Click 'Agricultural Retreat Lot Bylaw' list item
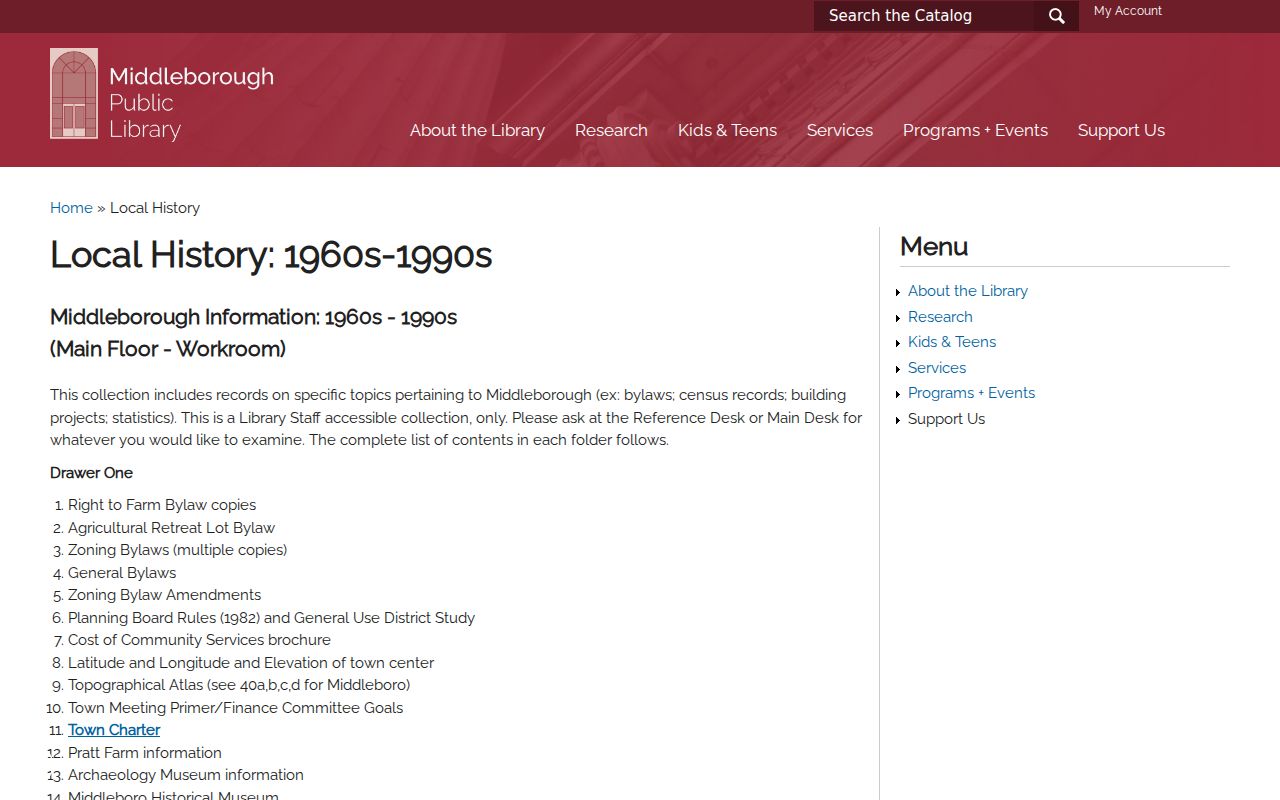Image resolution: width=1280 pixels, height=800 pixels. 171,528
